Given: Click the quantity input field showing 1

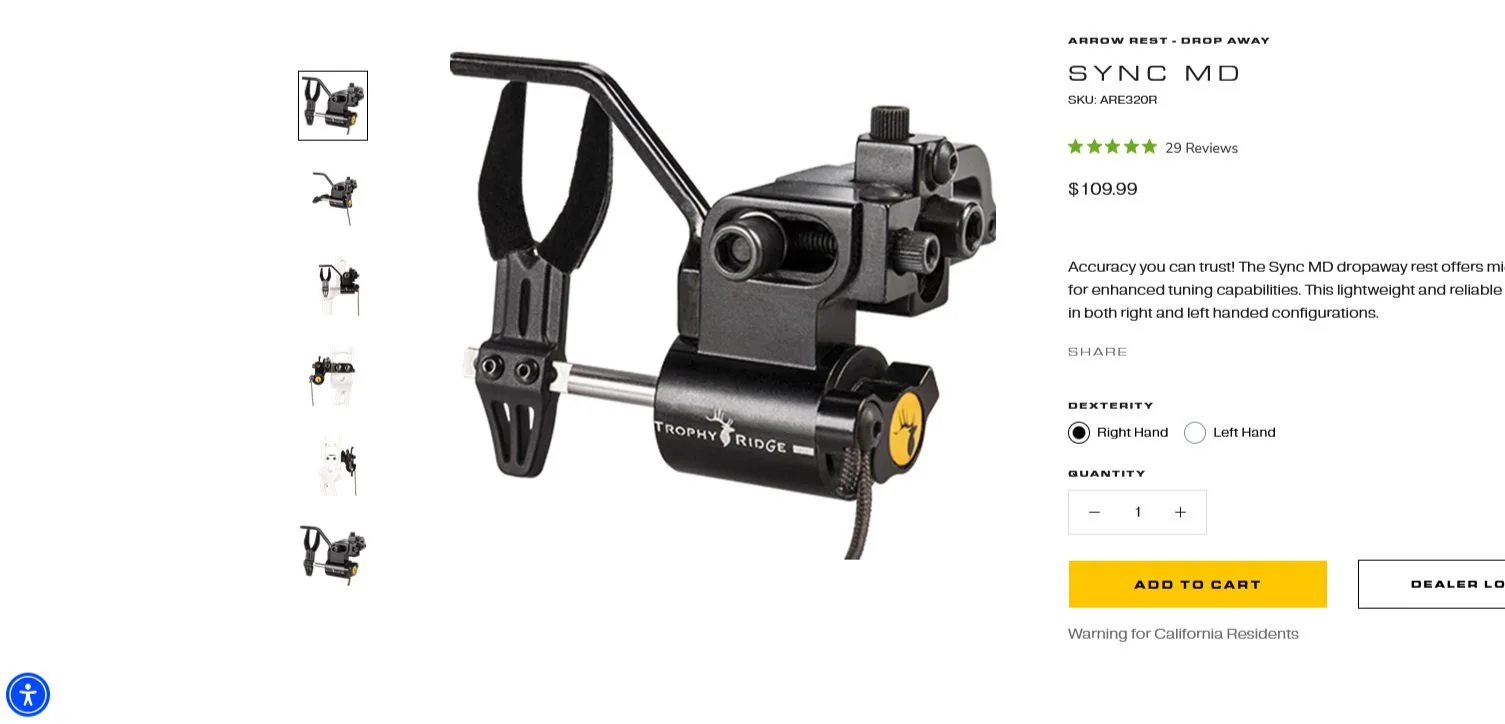Looking at the screenshot, I should click(x=1137, y=512).
